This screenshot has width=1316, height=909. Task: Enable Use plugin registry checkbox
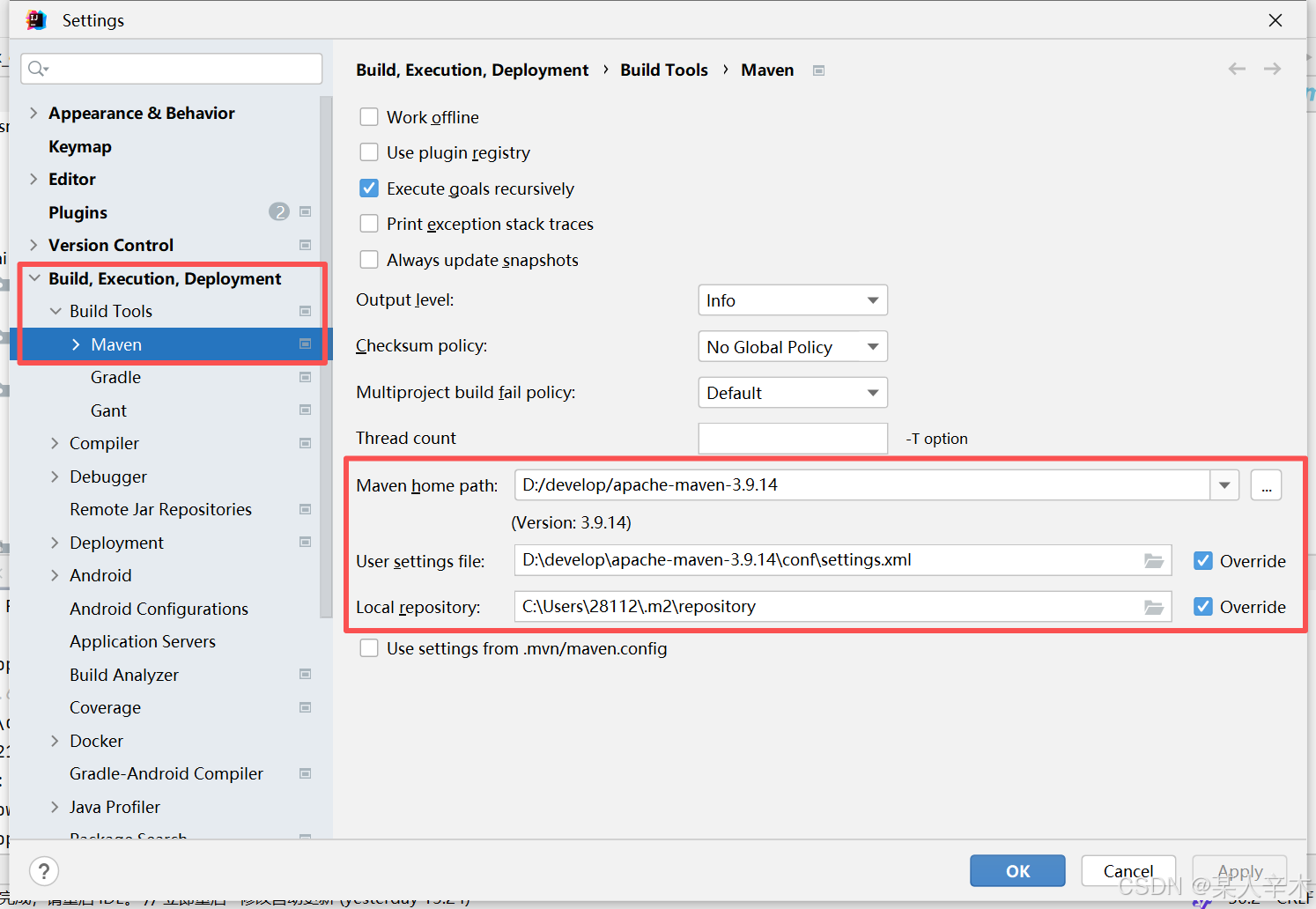[369, 152]
